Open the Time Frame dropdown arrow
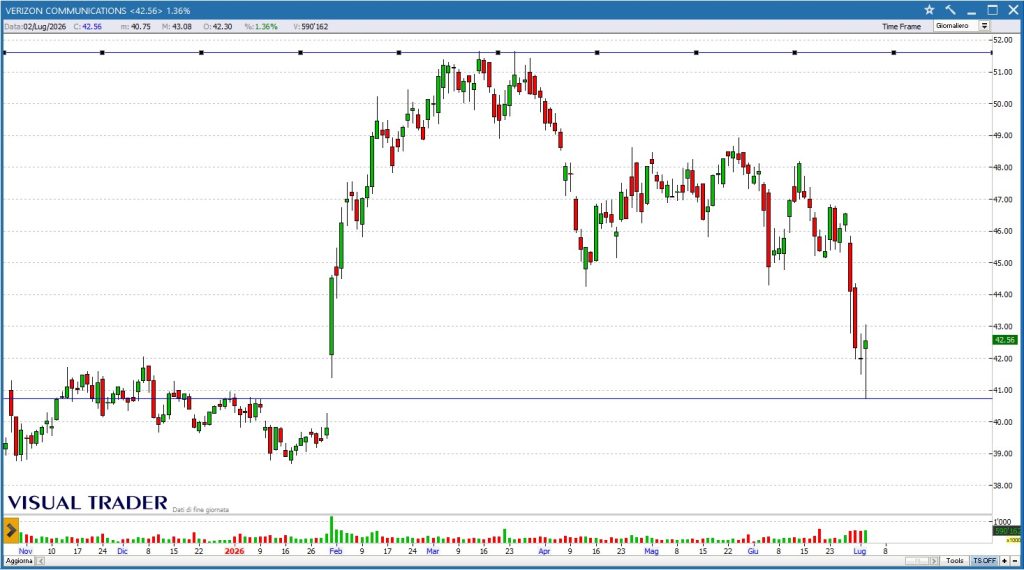1024x570 pixels. tap(984, 26)
